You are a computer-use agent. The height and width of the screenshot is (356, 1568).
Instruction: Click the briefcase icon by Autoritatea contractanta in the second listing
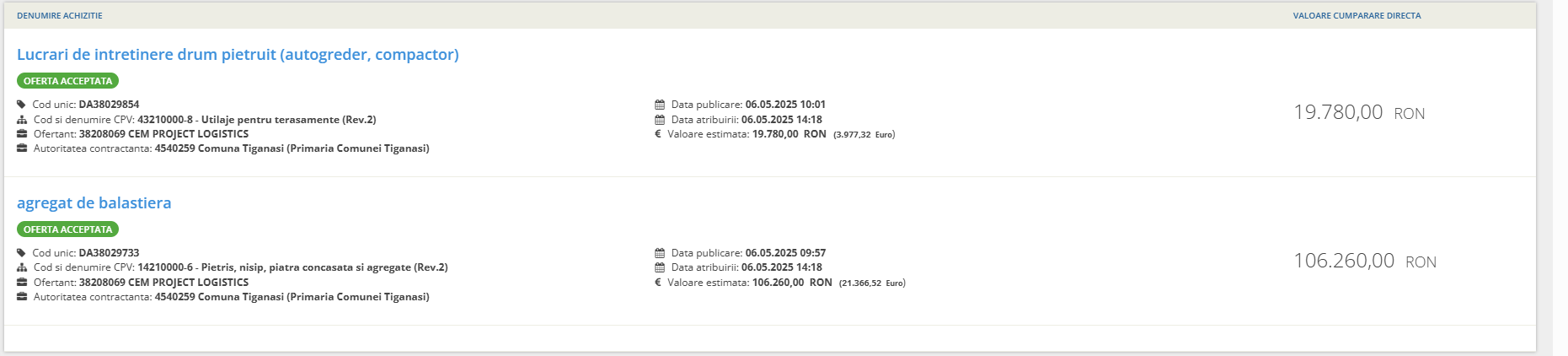(22, 296)
